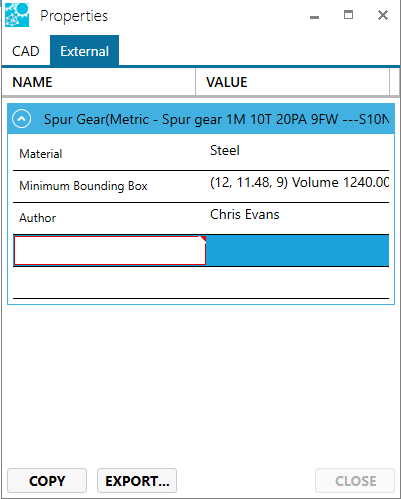Click the COPY button
Viewport: 401px width, 499px height.
(47, 481)
